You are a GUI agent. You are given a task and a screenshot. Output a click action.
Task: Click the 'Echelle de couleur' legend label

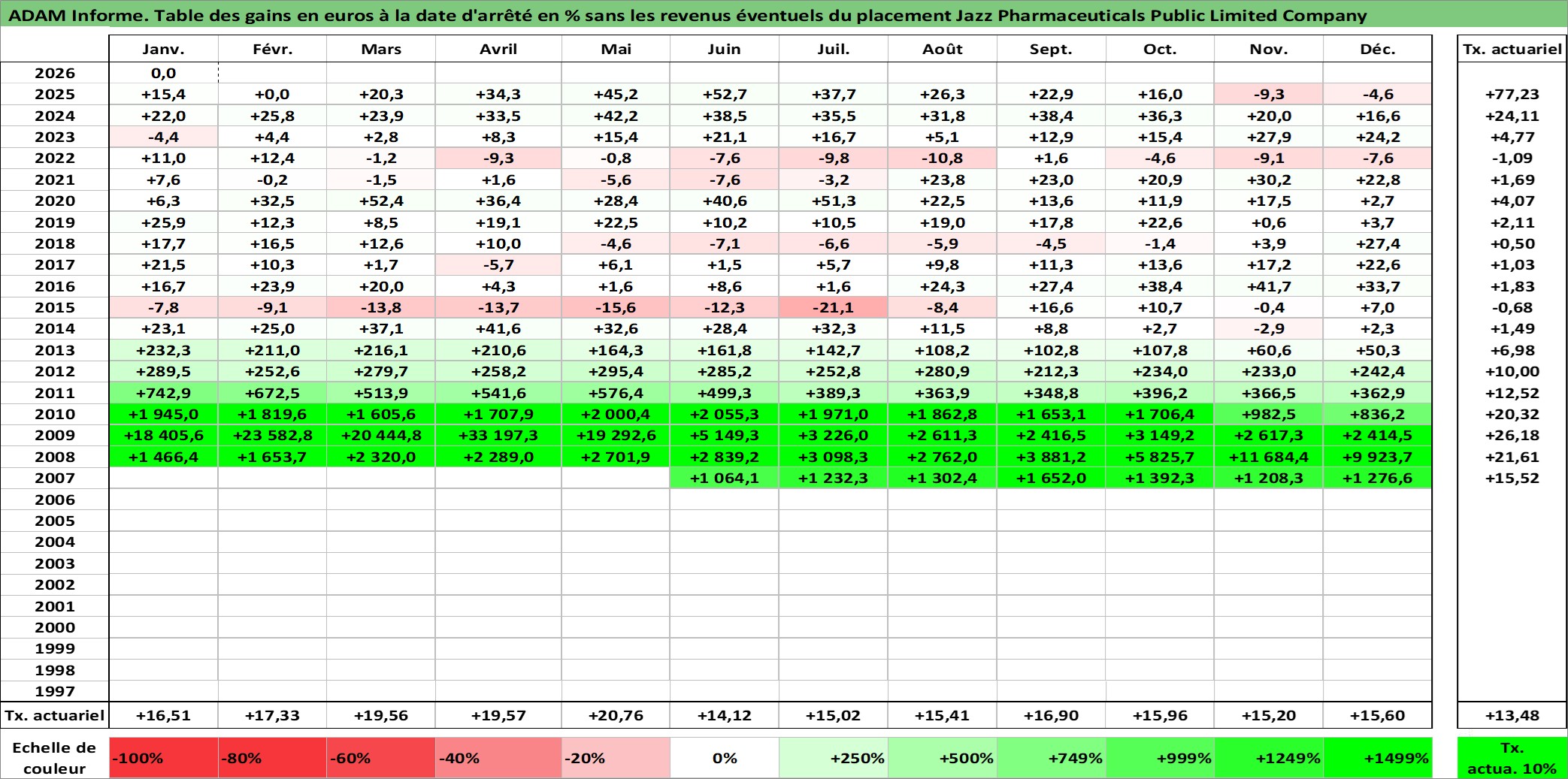55,758
